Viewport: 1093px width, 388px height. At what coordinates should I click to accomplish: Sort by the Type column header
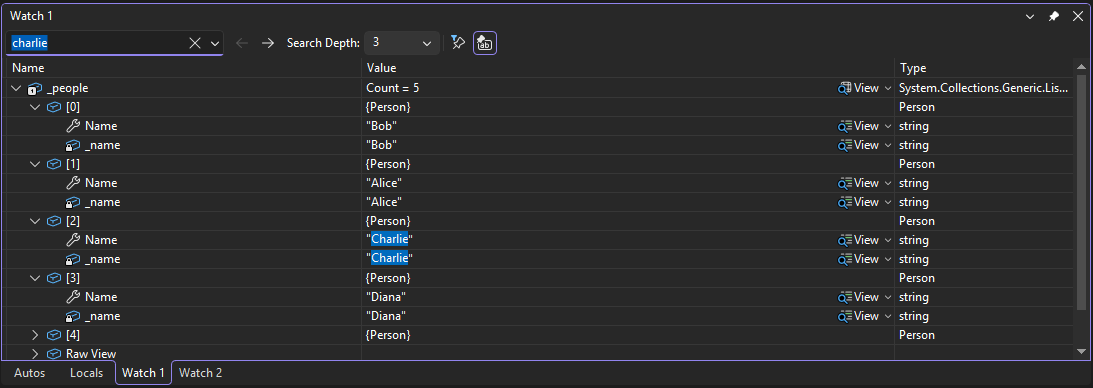coord(984,68)
